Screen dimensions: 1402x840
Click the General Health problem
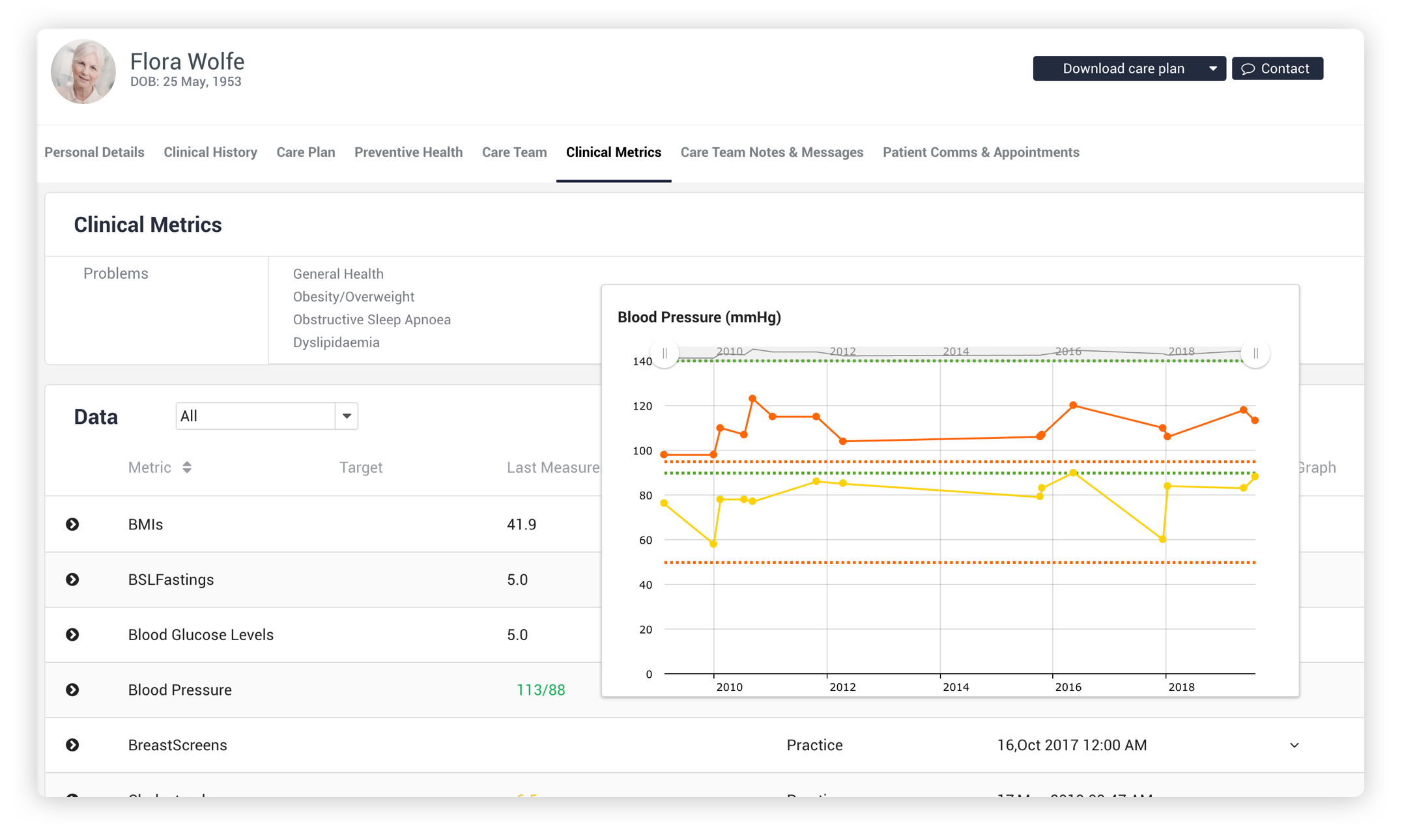[338, 274]
